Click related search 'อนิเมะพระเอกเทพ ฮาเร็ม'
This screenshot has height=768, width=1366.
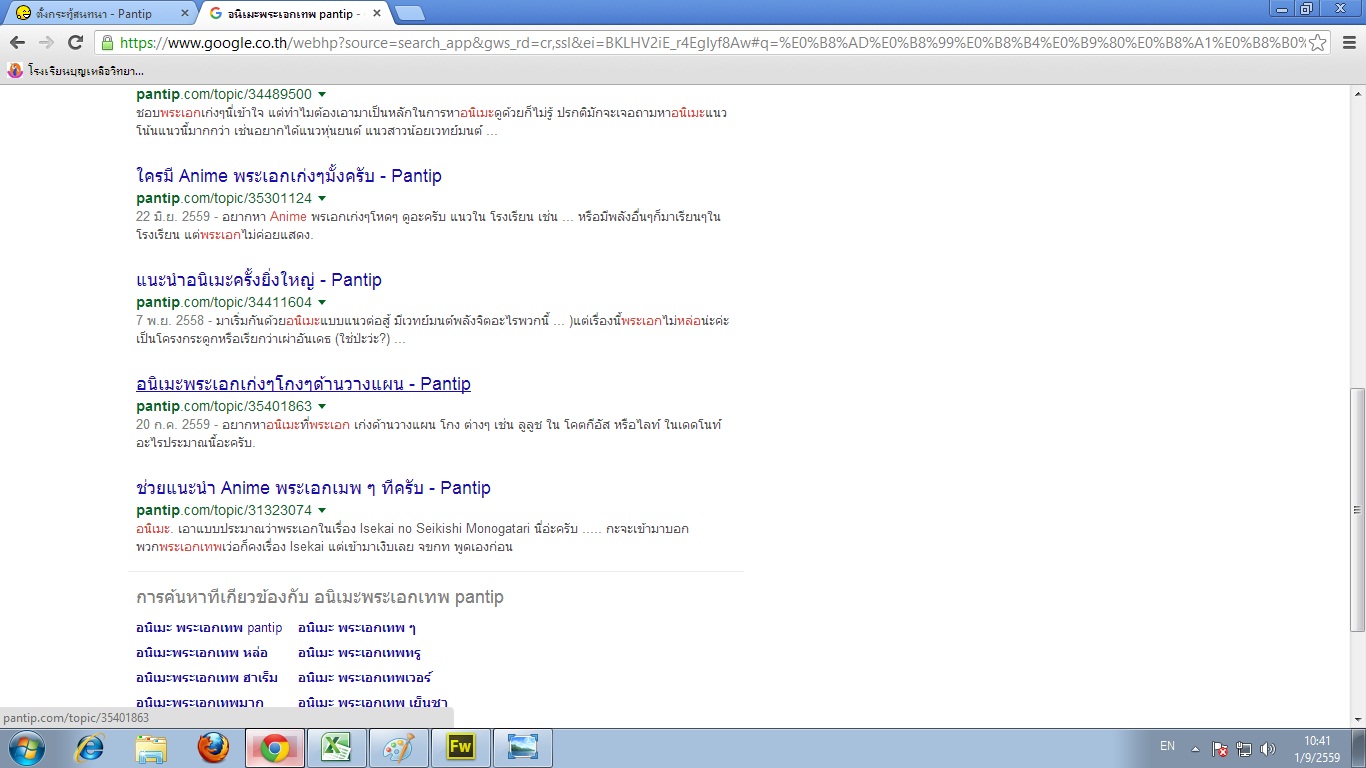[x=207, y=678]
